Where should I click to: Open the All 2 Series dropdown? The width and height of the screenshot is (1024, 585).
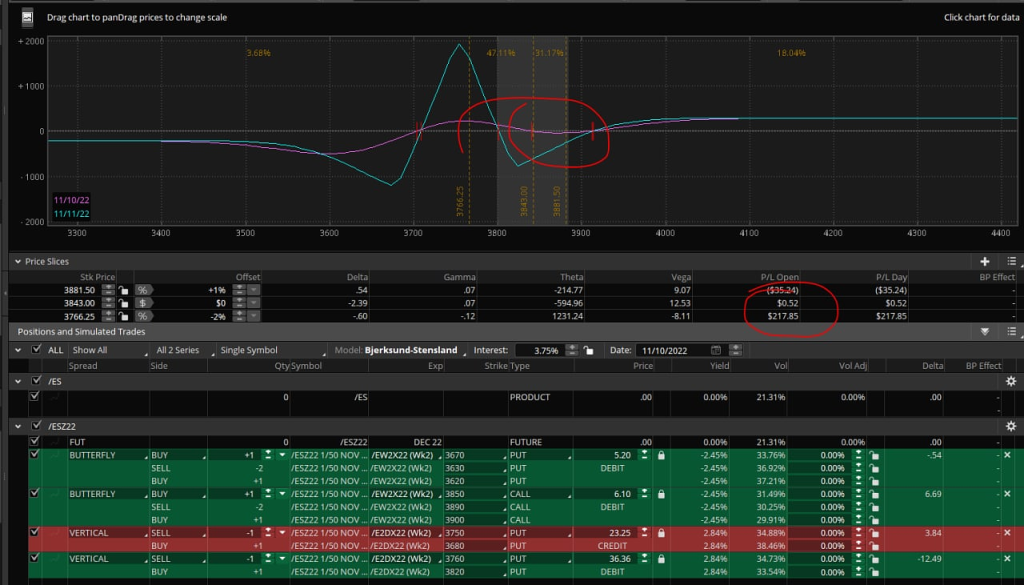coord(180,350)
